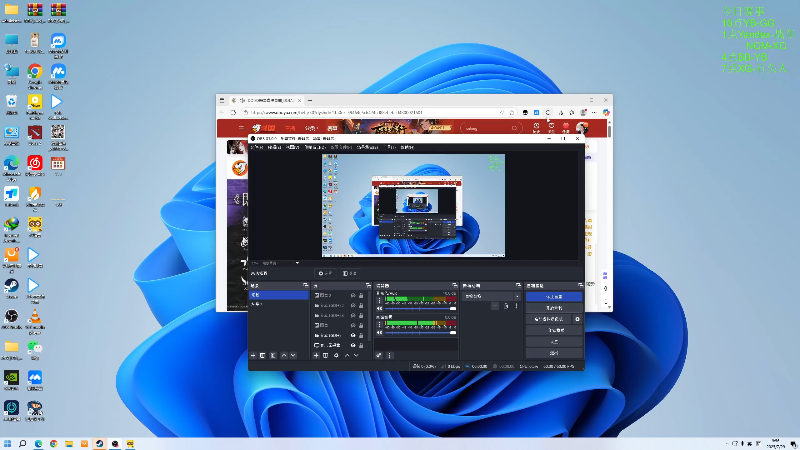800x450 pixels.
Task: Move selected source down with the down arrow
Action: click(356, 356)
